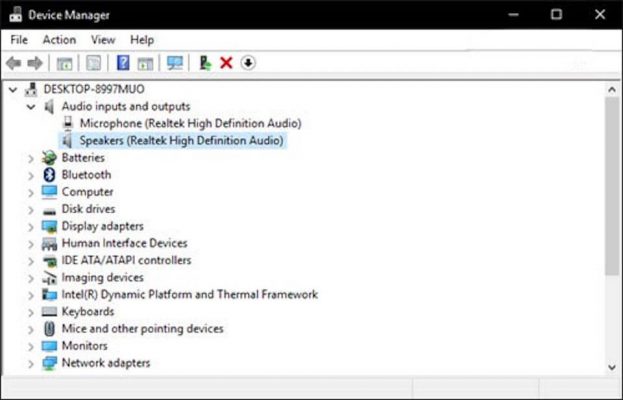Click the back arrow in toolbar
This screenshot has width=623, height=400.
(14, 63)
